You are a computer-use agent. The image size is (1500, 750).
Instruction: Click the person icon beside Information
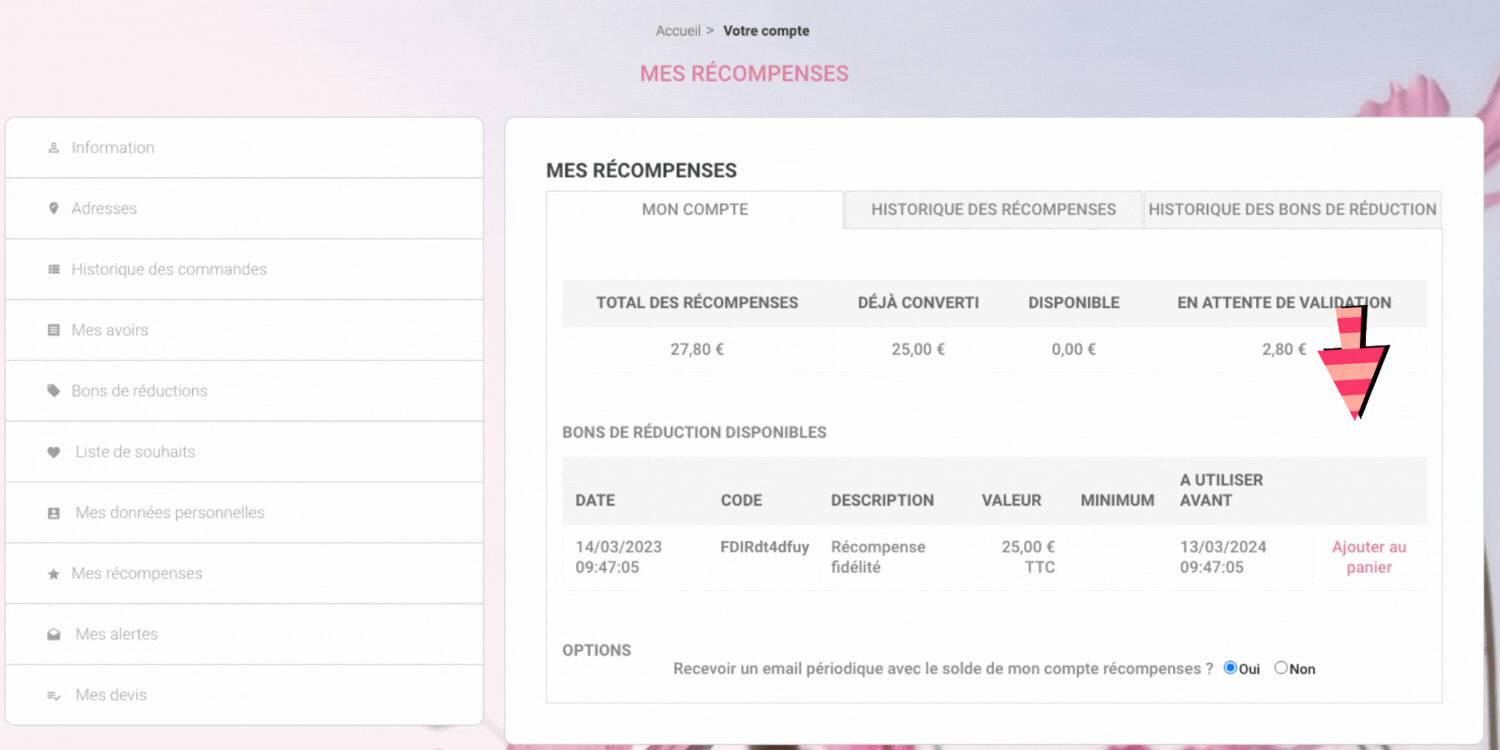point(54,148)
